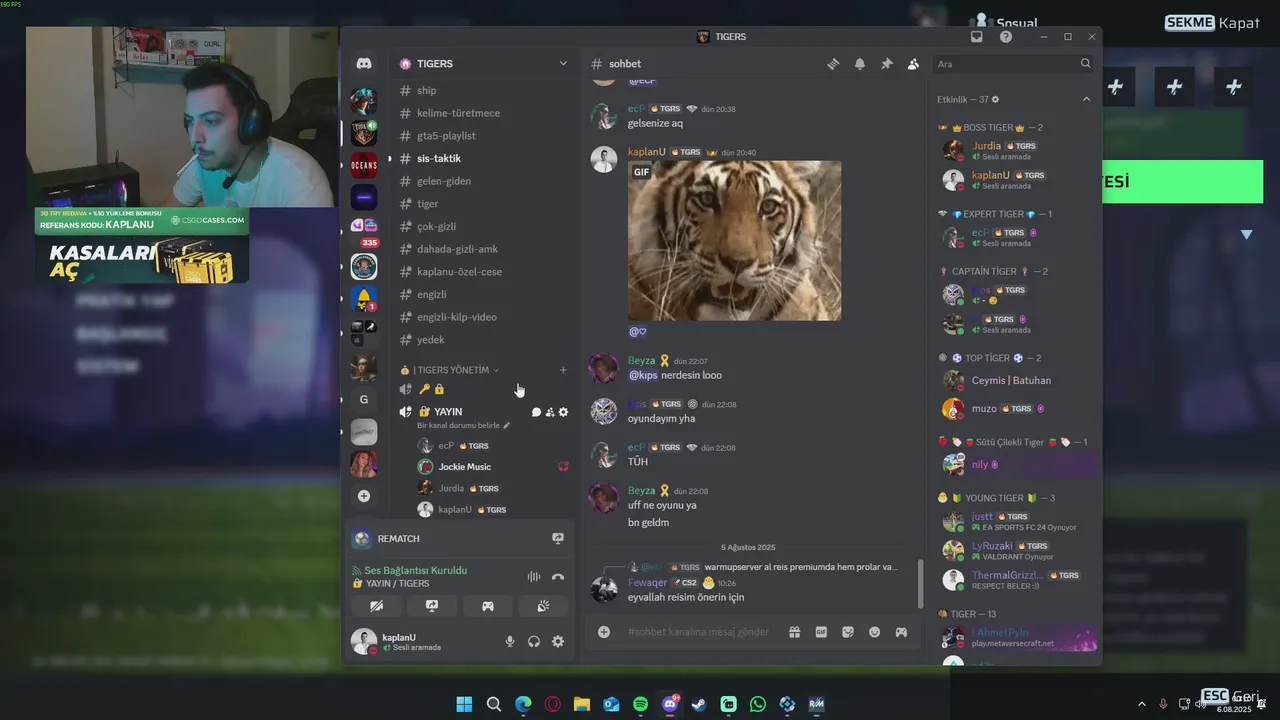
Task: Stream REMATCH game with screen icon
Action: pos(558,538)
